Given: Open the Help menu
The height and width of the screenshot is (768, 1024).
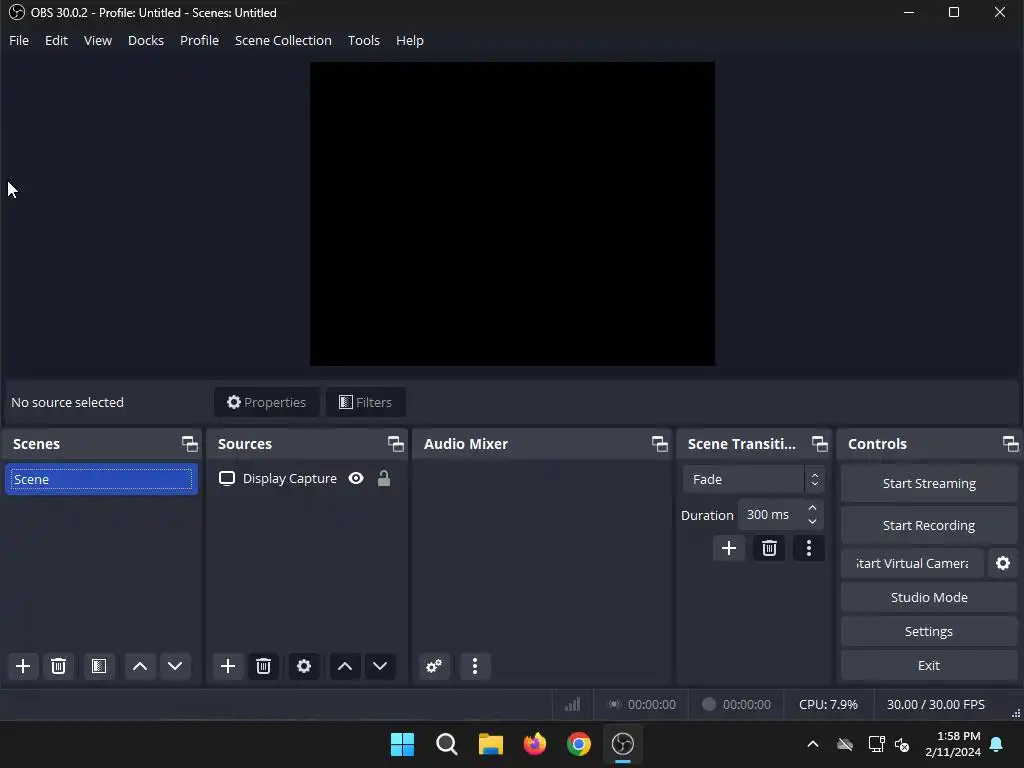Looking at the screenshot, I should 409,40.
